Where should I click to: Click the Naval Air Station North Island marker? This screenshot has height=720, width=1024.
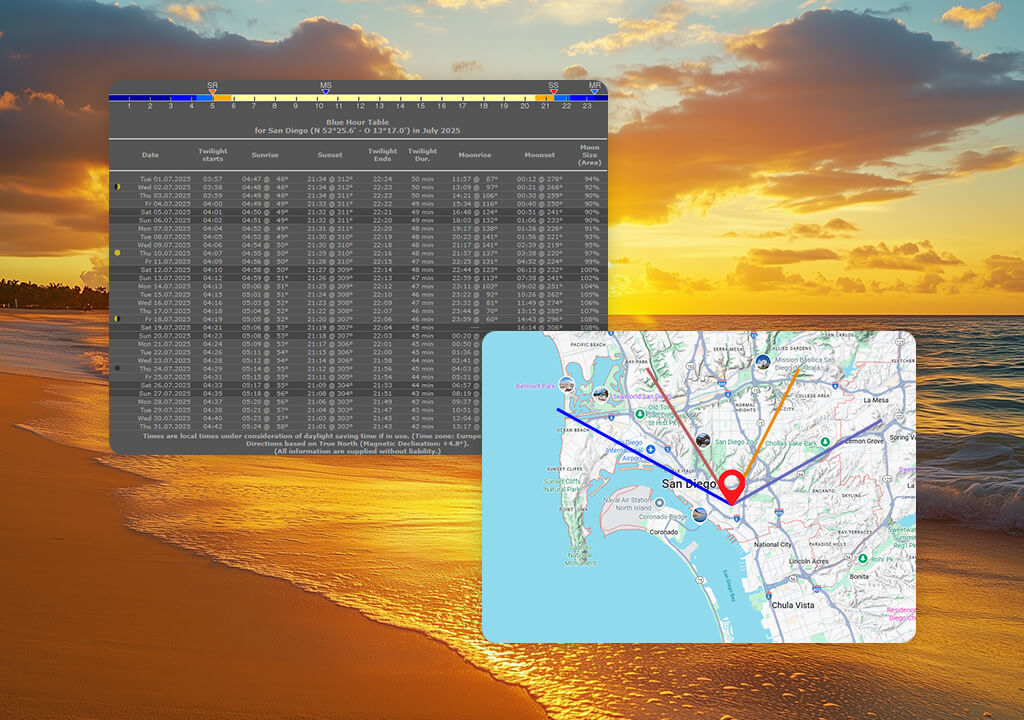660,502
